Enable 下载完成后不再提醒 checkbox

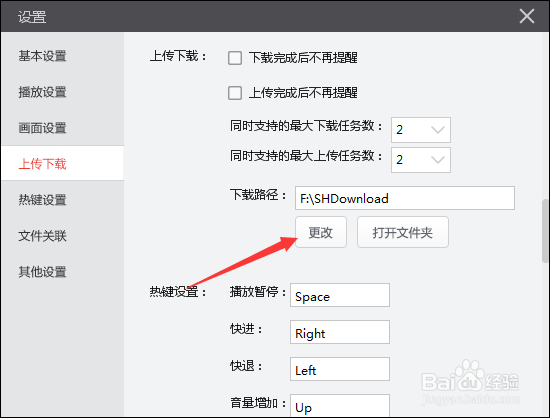pos(235,58)
